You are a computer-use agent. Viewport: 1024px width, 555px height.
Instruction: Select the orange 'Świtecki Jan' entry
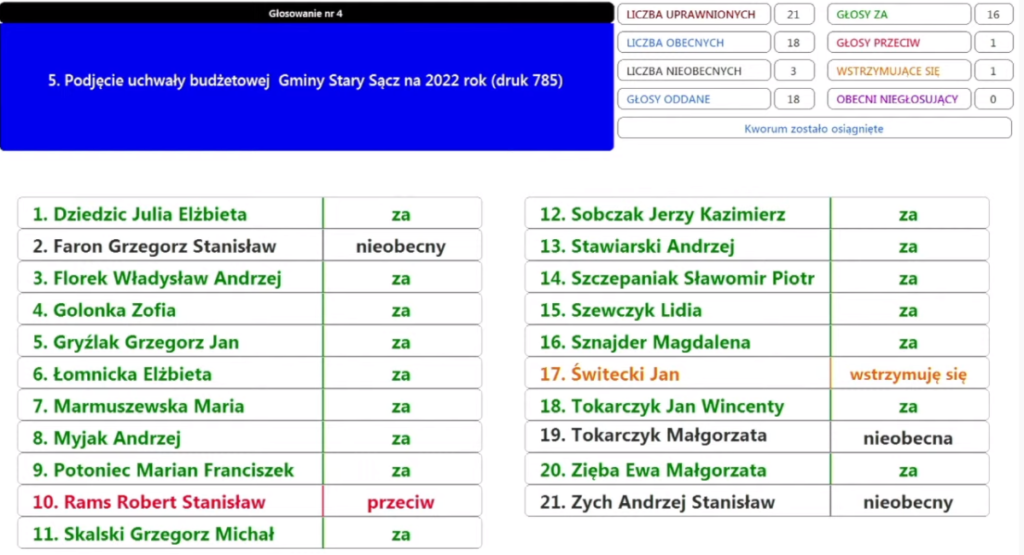pyautogui.click(x=678, y=374)
